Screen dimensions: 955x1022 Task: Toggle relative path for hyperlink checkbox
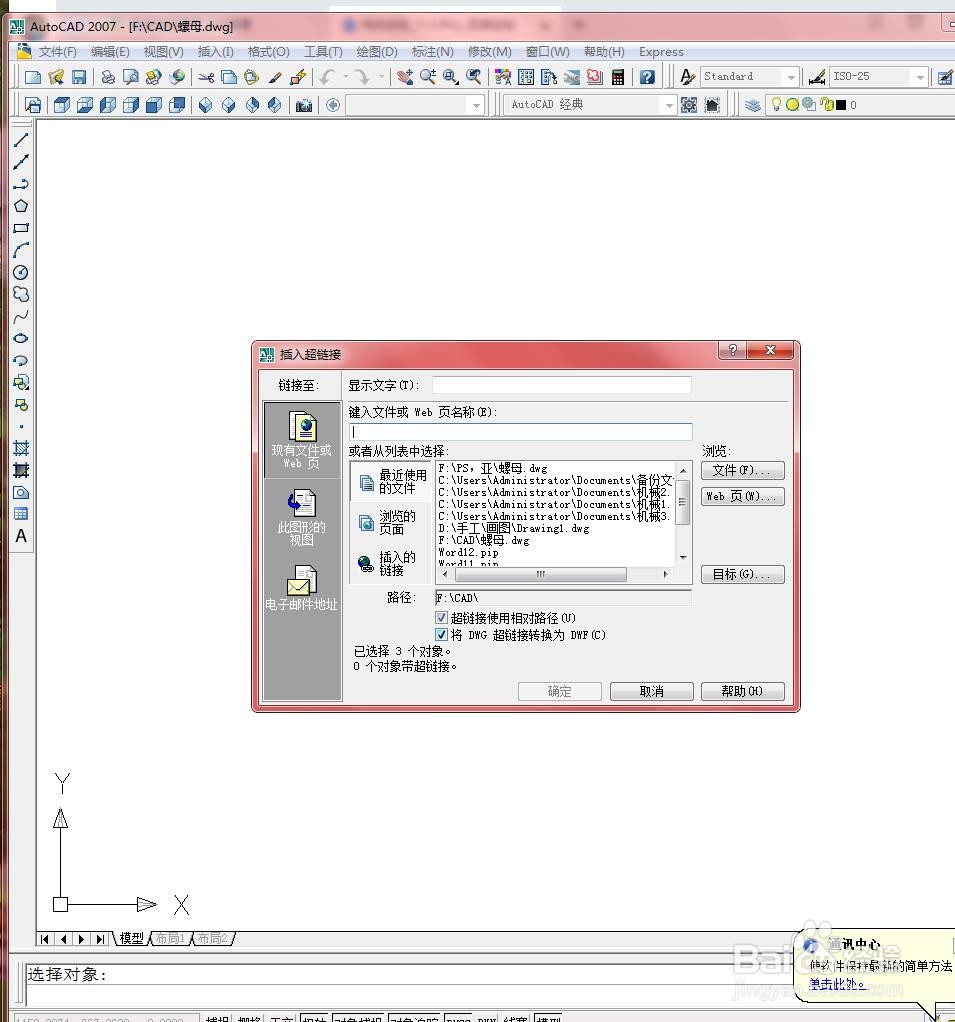pyautogui.click(x=441, y=617)
